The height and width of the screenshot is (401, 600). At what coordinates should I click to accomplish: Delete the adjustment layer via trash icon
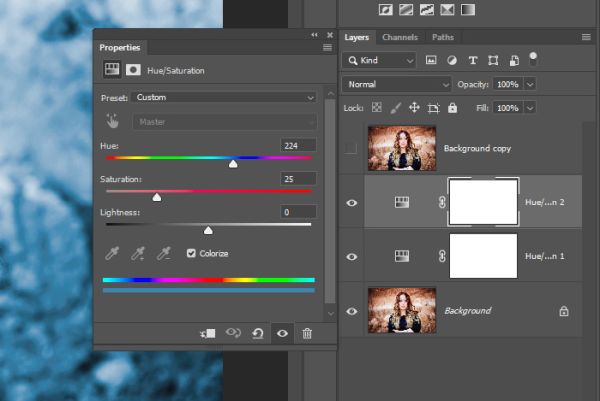pyautogui.click(x=307, y=333)
